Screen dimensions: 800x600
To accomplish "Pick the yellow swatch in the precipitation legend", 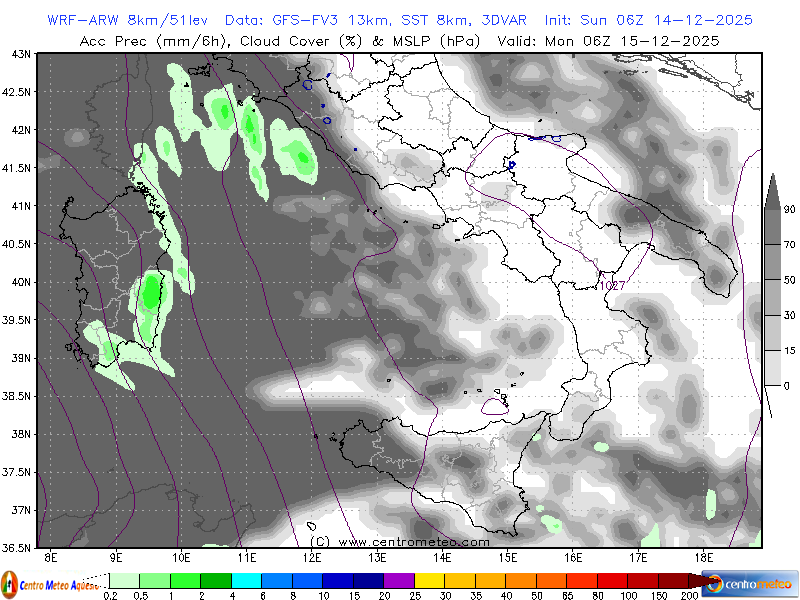I will pos(429,580).
